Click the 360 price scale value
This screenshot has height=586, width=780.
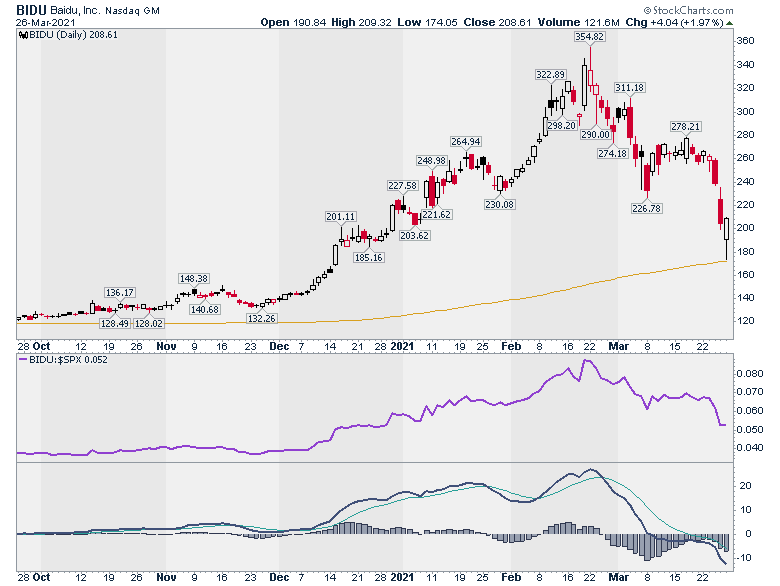click(x=745, y=41)
